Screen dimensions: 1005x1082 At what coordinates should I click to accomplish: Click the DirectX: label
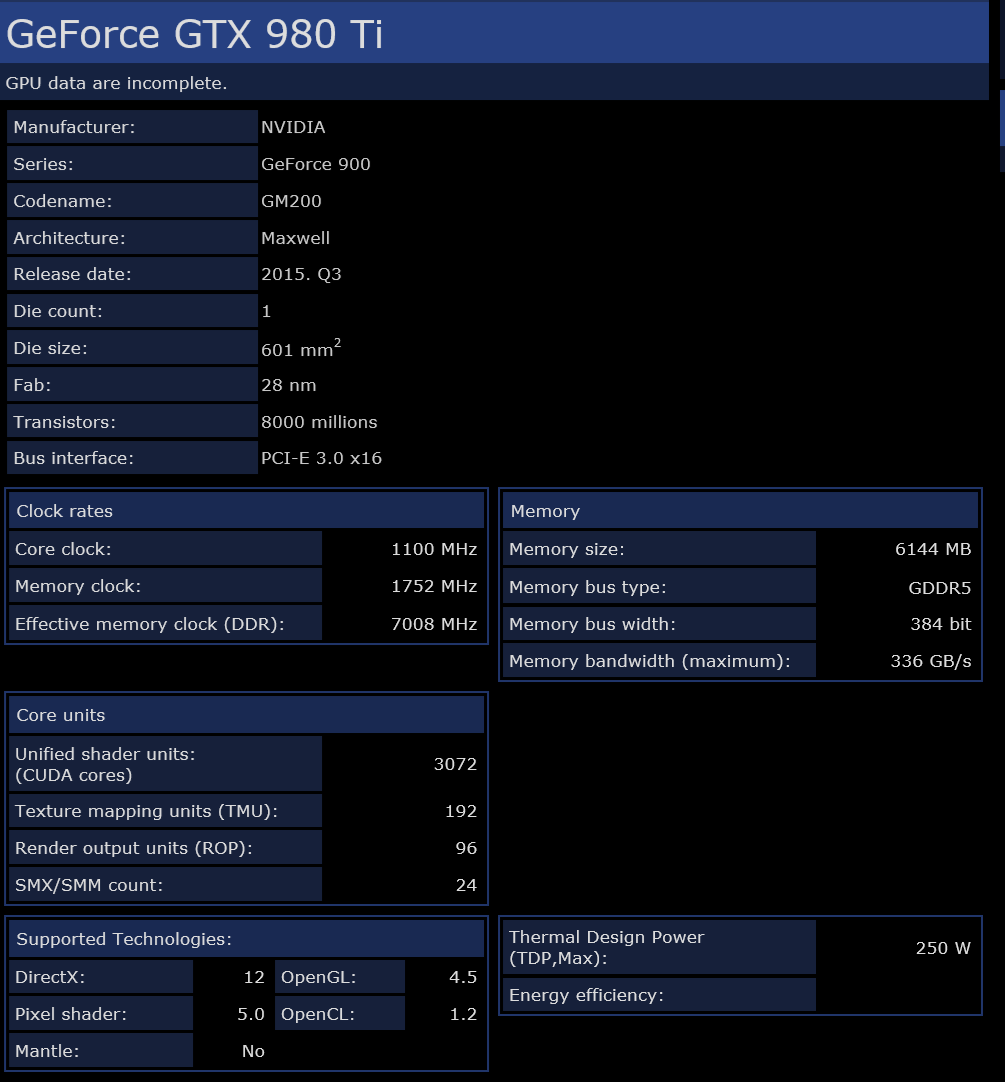coord(101,977)
